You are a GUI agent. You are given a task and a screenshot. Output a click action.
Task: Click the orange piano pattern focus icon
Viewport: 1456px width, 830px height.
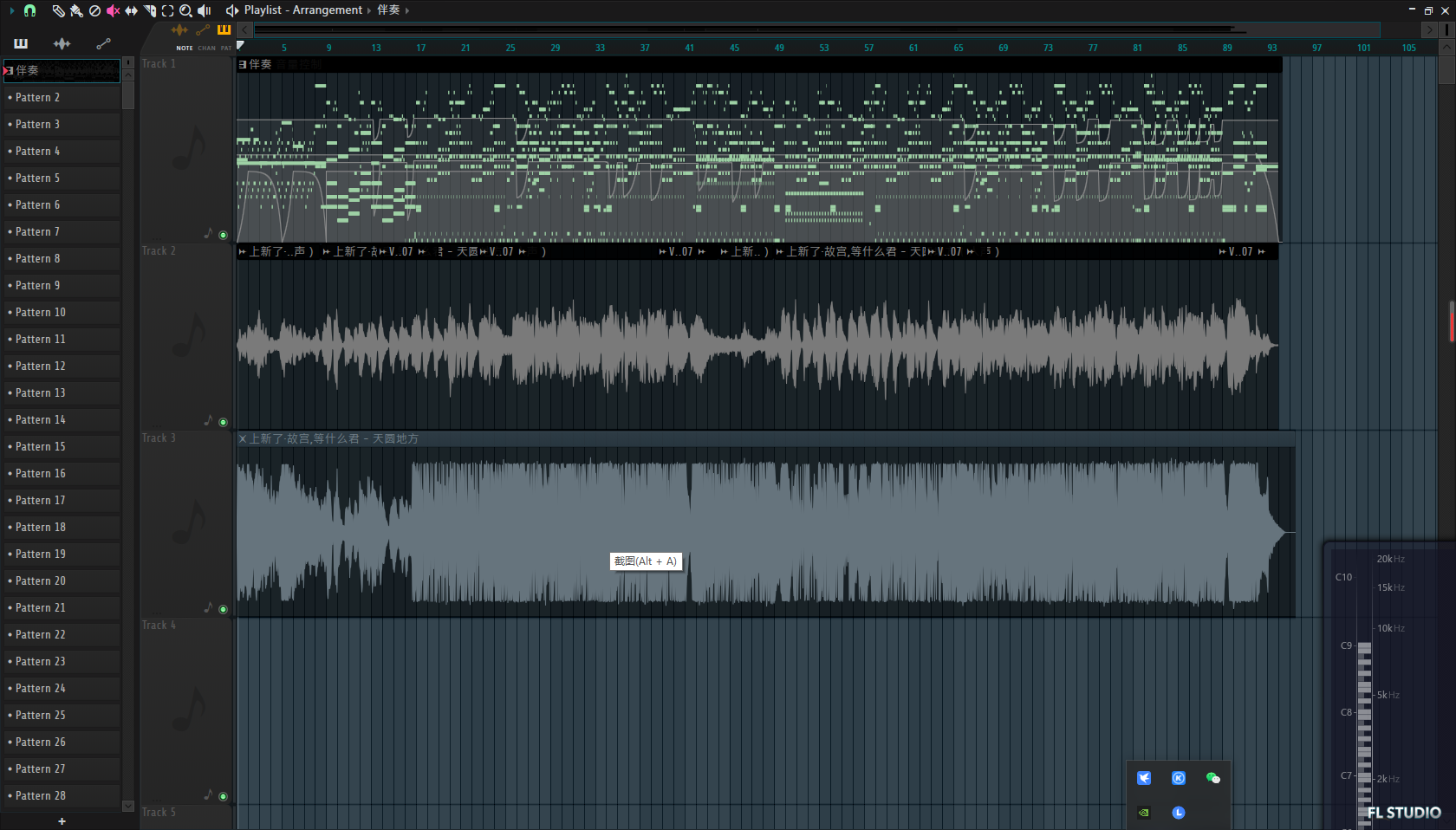pos(224,29)
